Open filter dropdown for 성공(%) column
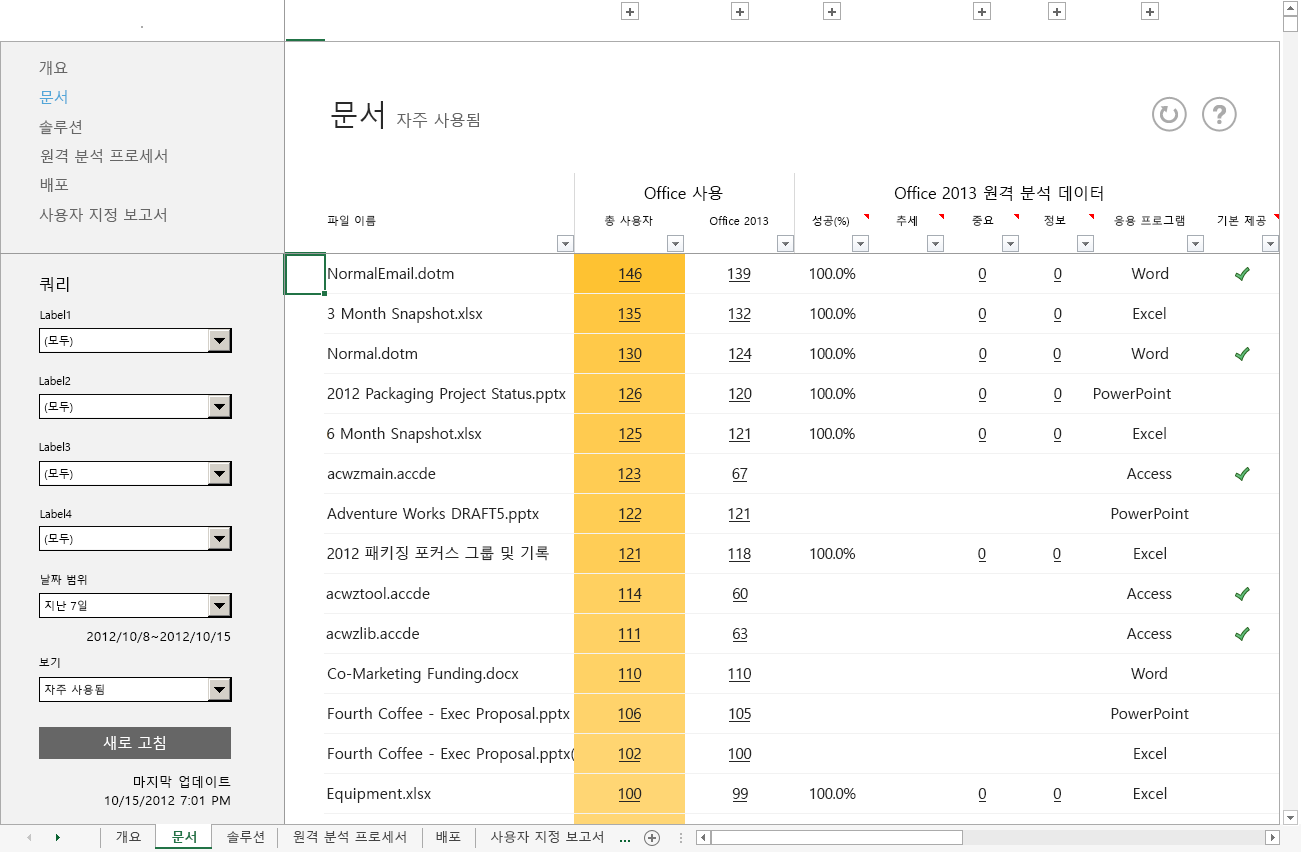Image resolution: width=1301 pixels, height=852 pixels. click(x=860, y=243)
